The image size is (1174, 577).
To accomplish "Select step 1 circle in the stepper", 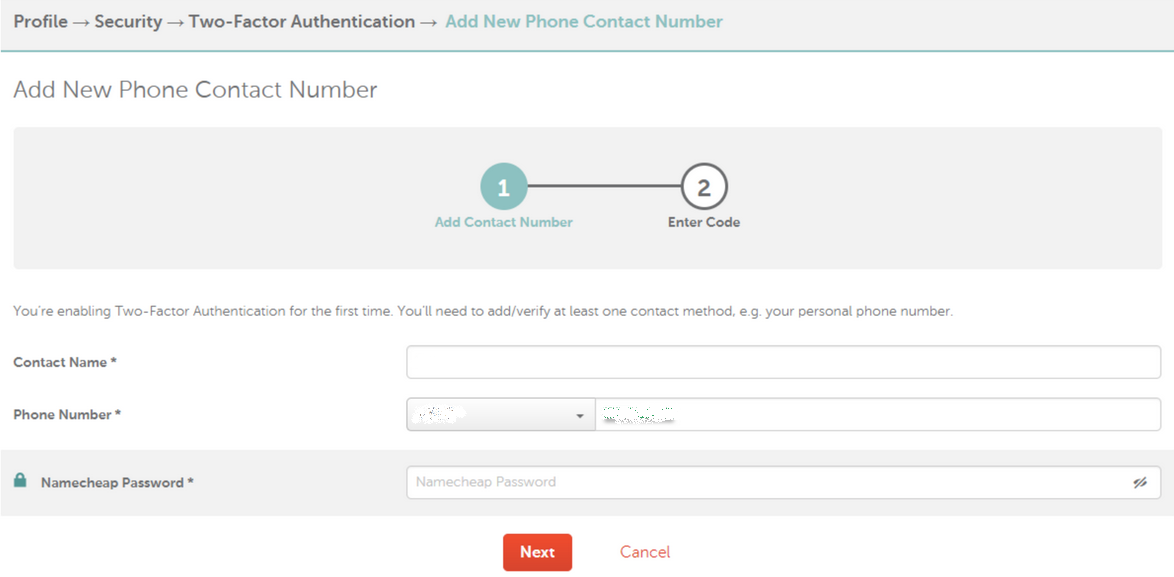I will (503, 187).
